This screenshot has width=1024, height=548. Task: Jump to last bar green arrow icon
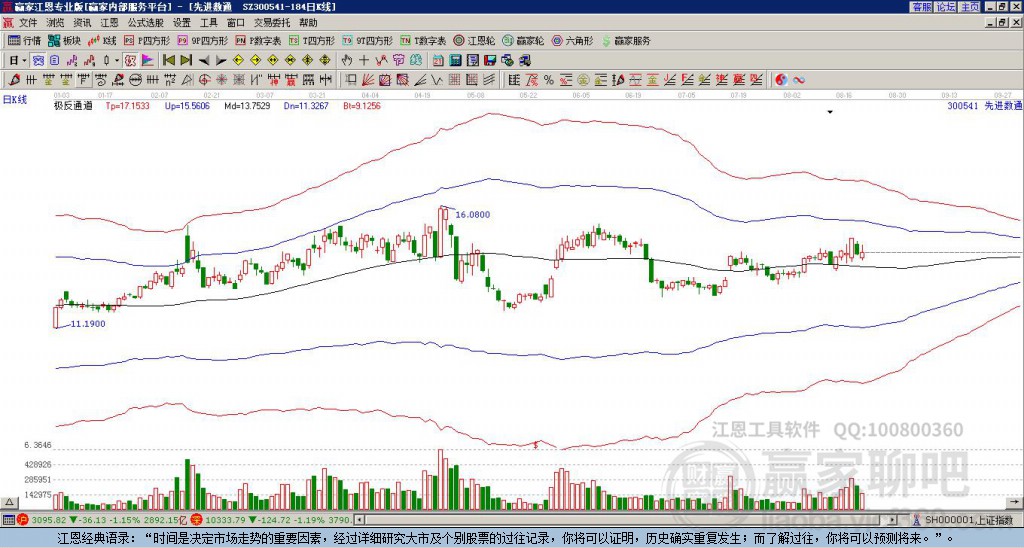coord(186,60)
